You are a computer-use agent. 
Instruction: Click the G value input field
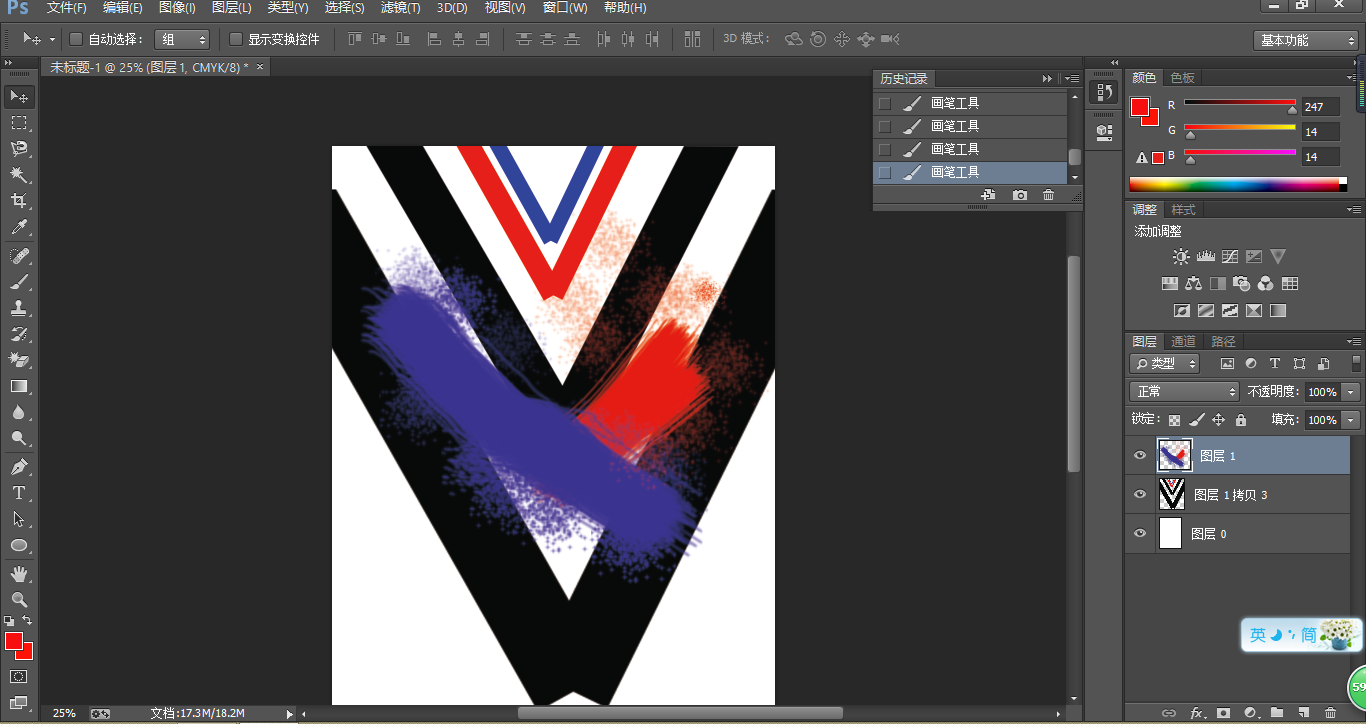[x=1320, y=132]
